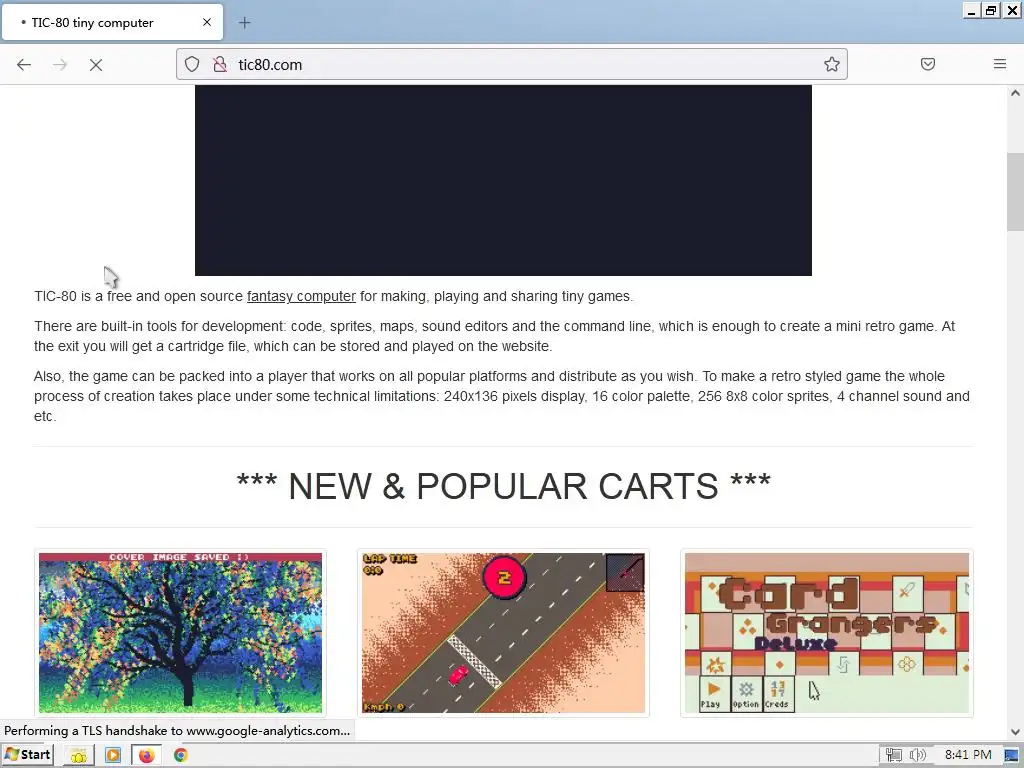This screenshot has height=768, width=1024.
Task: Click the 8:41 PM system clock
Action: coord(968,755)
